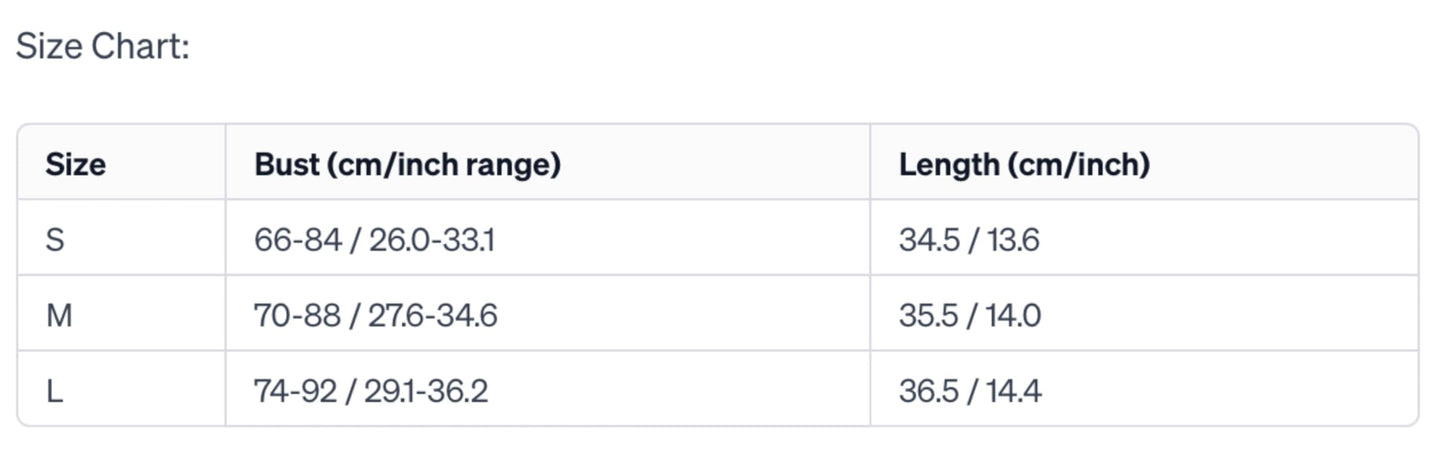
Task: Click the Size Chart heading text
Action: tap(103, 47)
